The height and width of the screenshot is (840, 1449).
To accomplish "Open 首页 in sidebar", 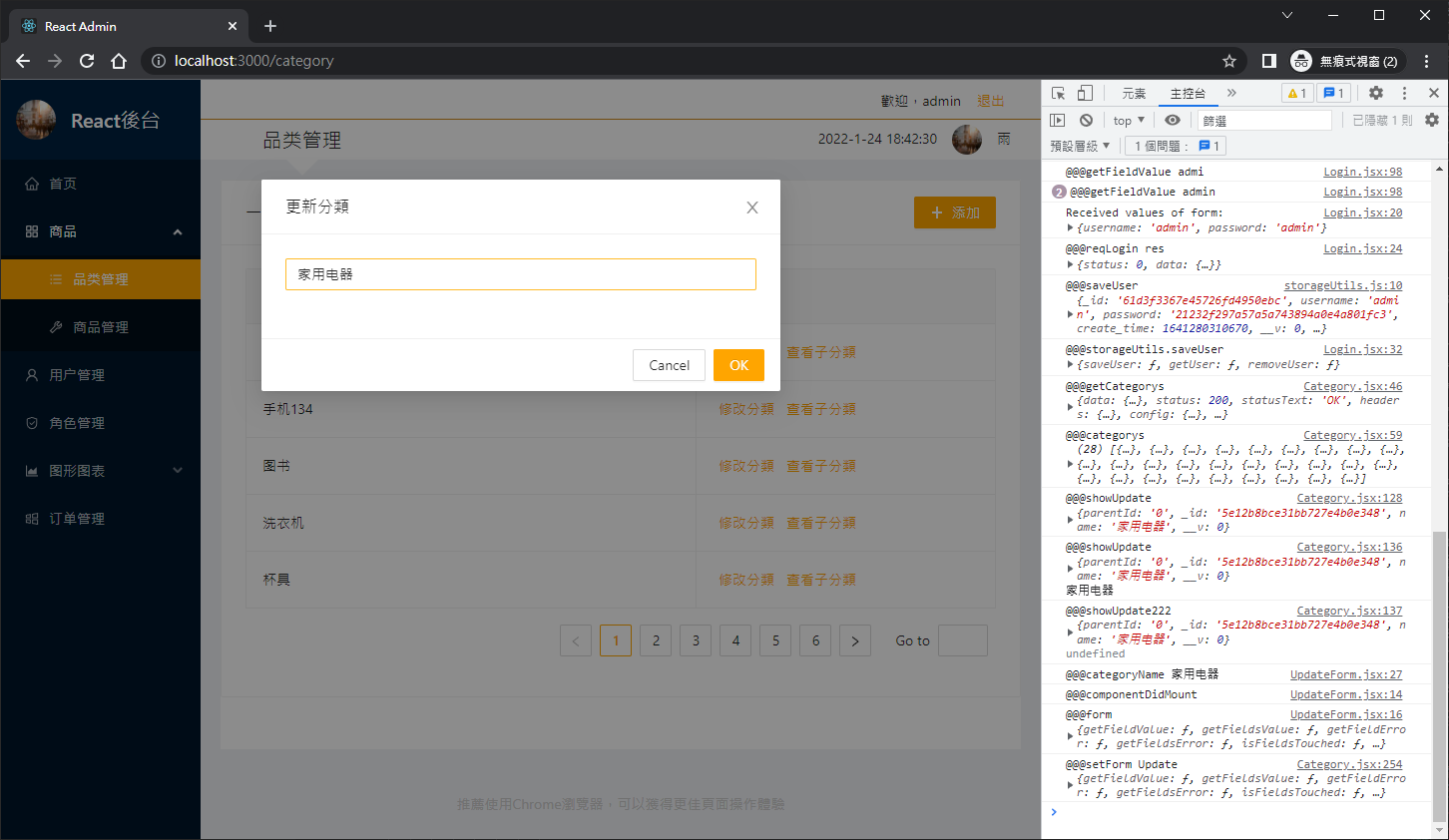I will [x=100, y=184].
